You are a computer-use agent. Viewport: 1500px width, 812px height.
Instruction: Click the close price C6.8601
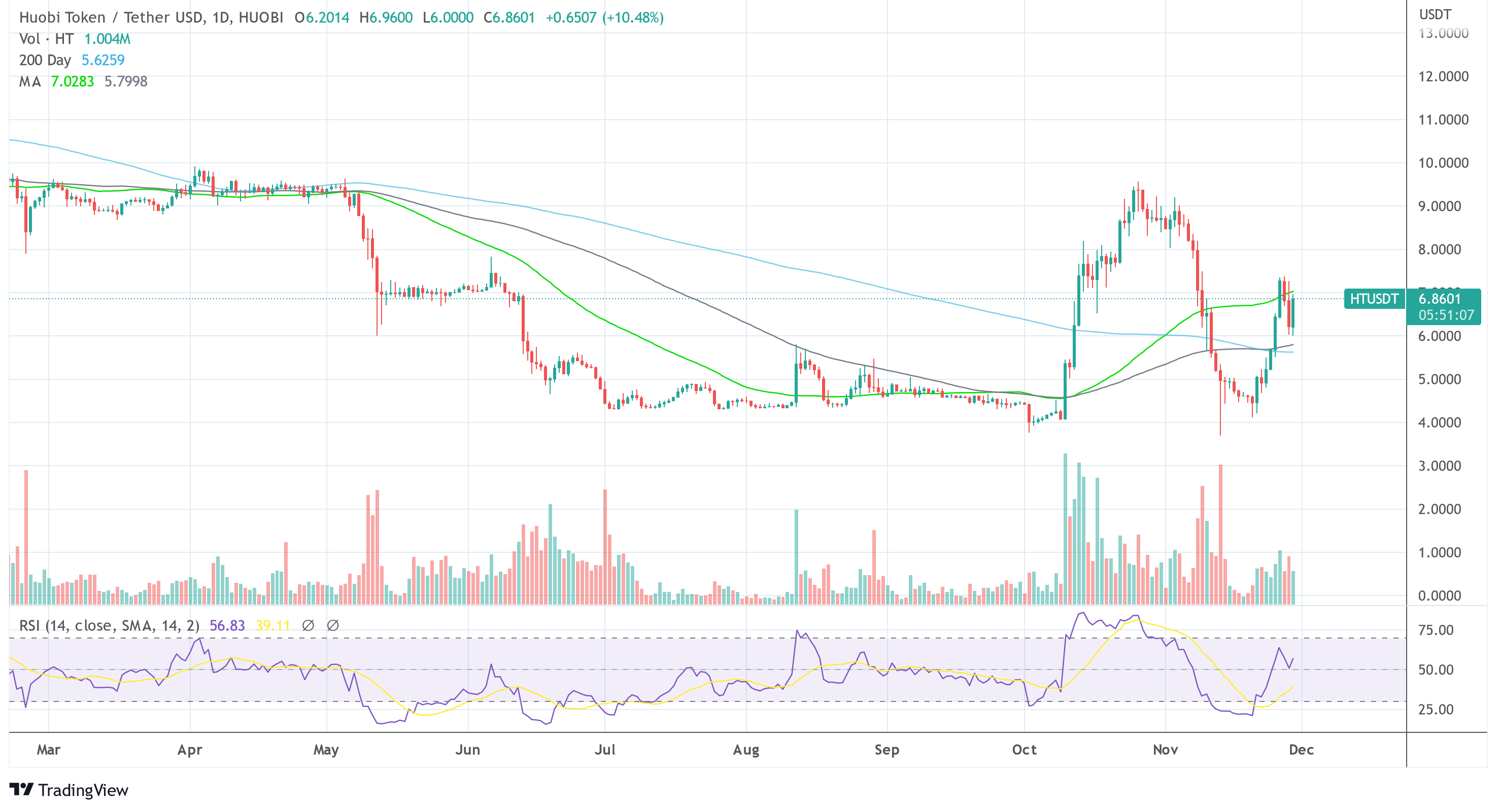(509, 17)
